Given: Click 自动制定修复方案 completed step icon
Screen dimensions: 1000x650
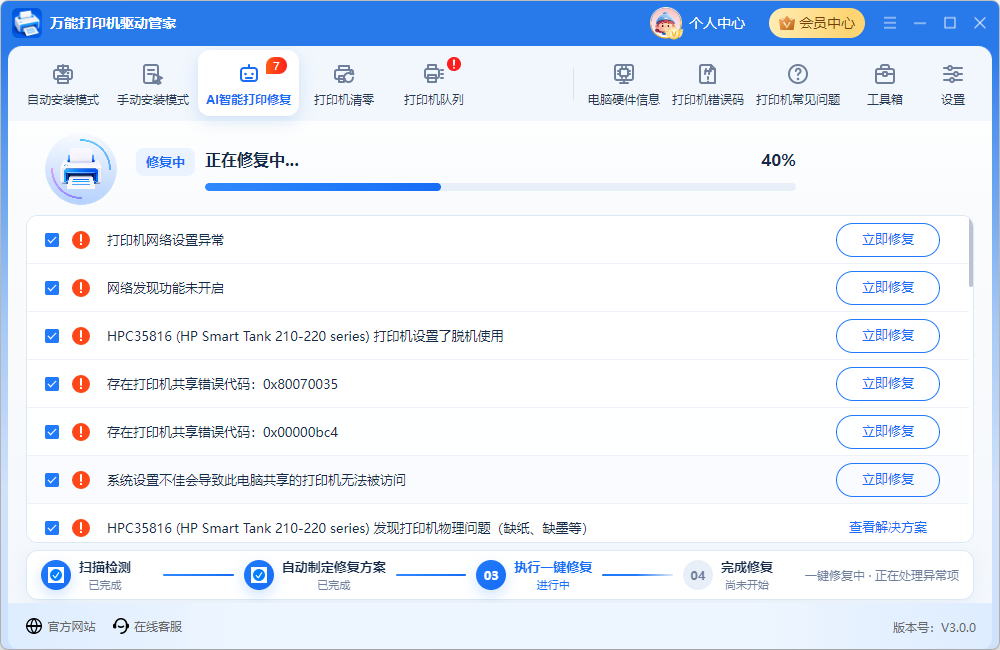Looking at the screenshot, I should pyautogui.click(x=259, y=575).
